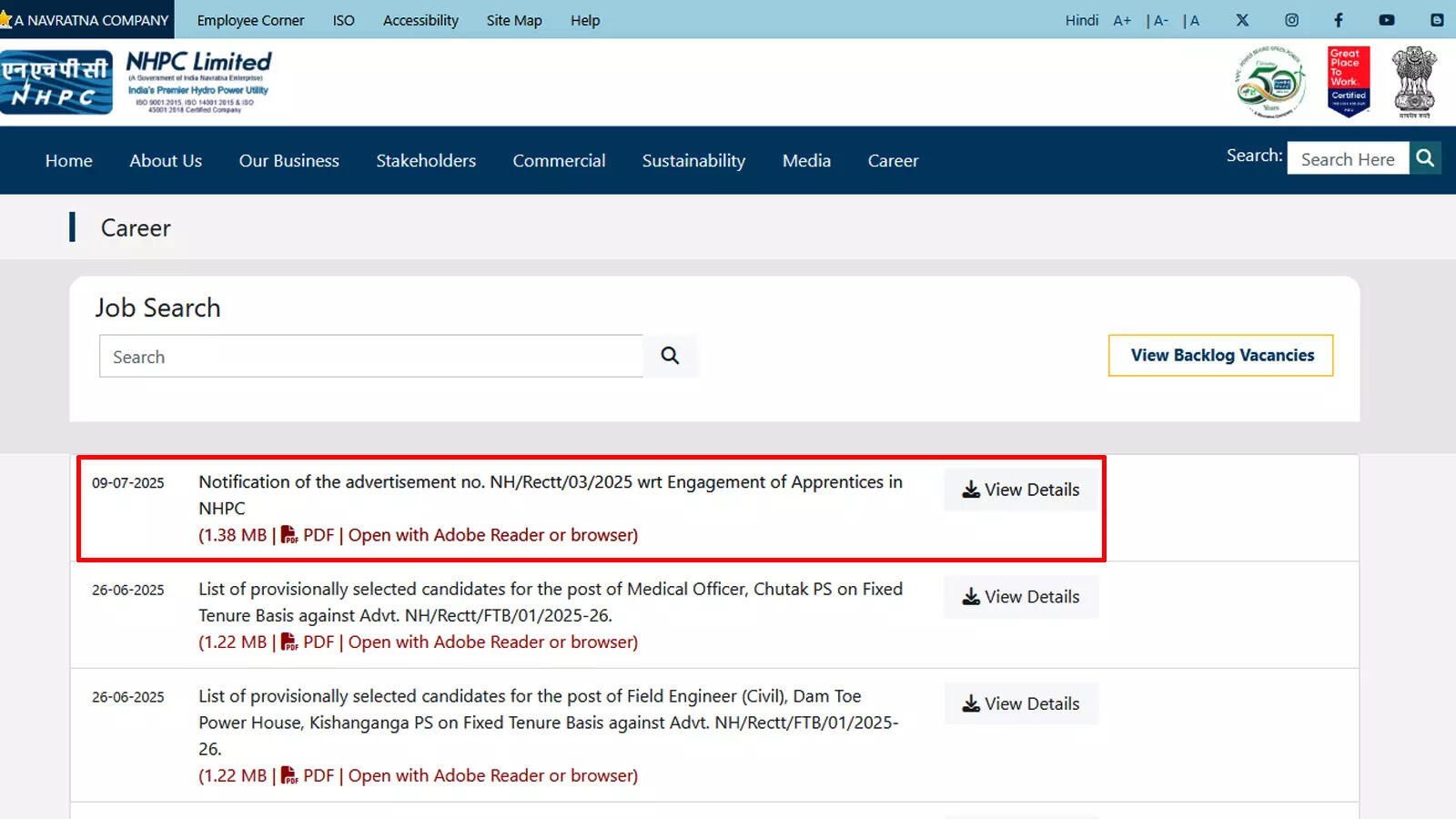View Details for Field Engineer list
This screenshot has height=819, width=1456.
(x=1021, y=703)
